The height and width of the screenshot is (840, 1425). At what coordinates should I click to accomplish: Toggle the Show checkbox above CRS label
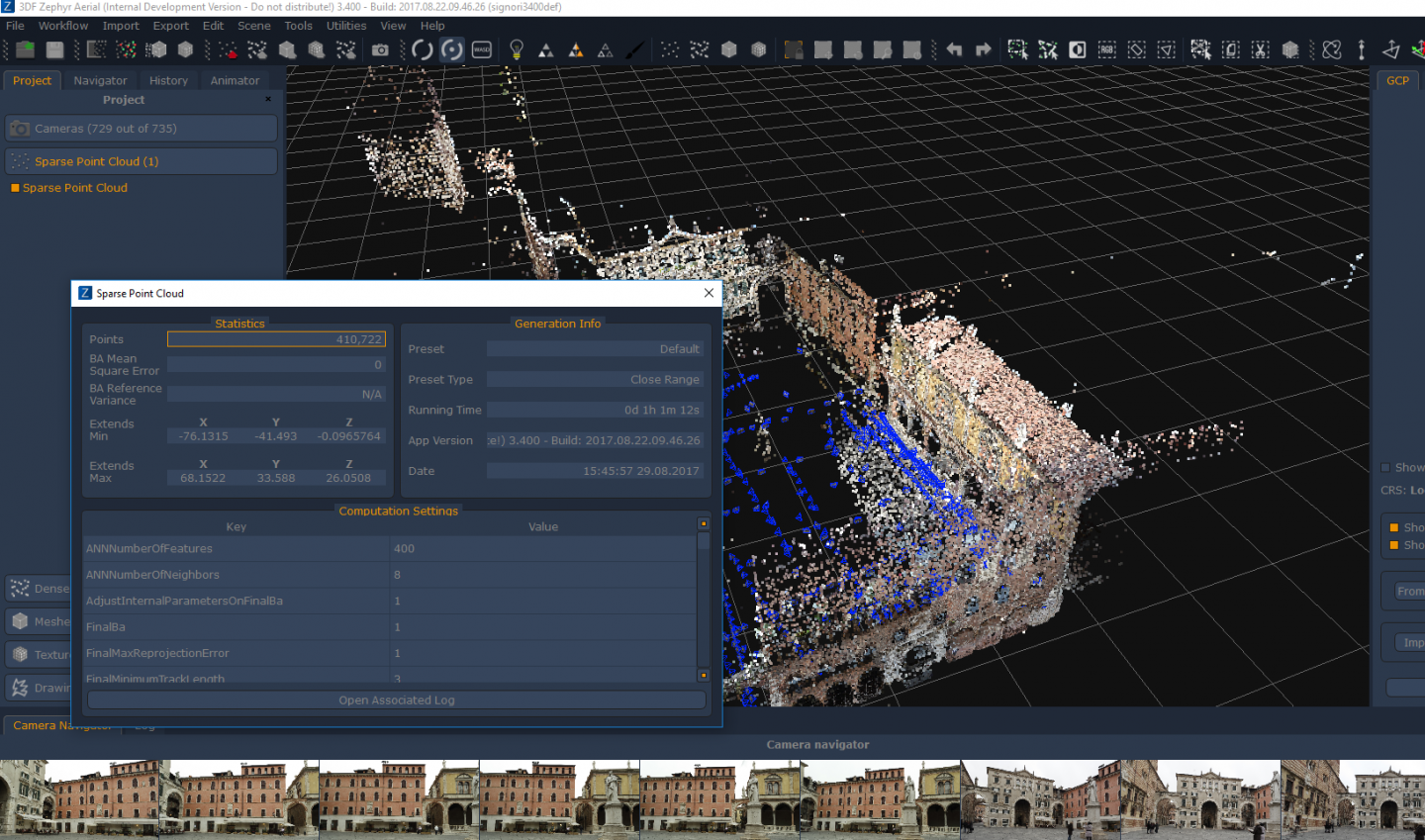(x=1385, y=468)
